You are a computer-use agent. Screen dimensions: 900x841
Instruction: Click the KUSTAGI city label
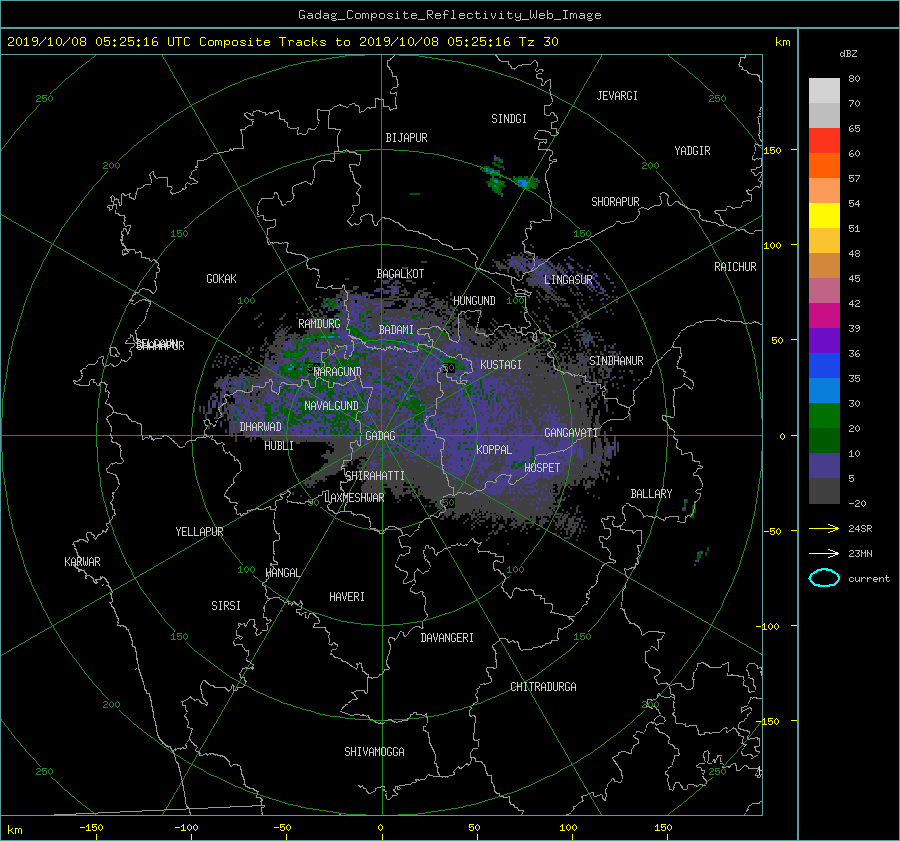(501, 365)
